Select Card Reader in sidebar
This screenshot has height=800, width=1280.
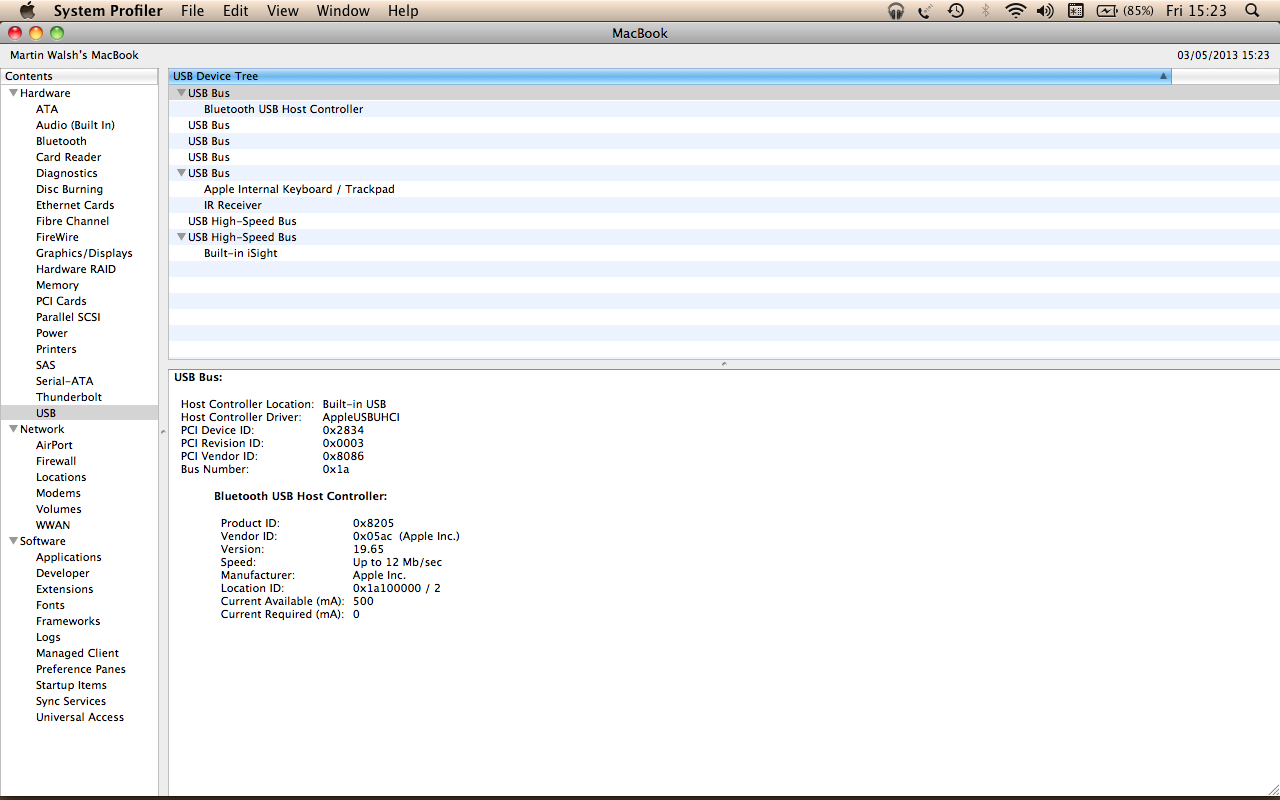68,157
